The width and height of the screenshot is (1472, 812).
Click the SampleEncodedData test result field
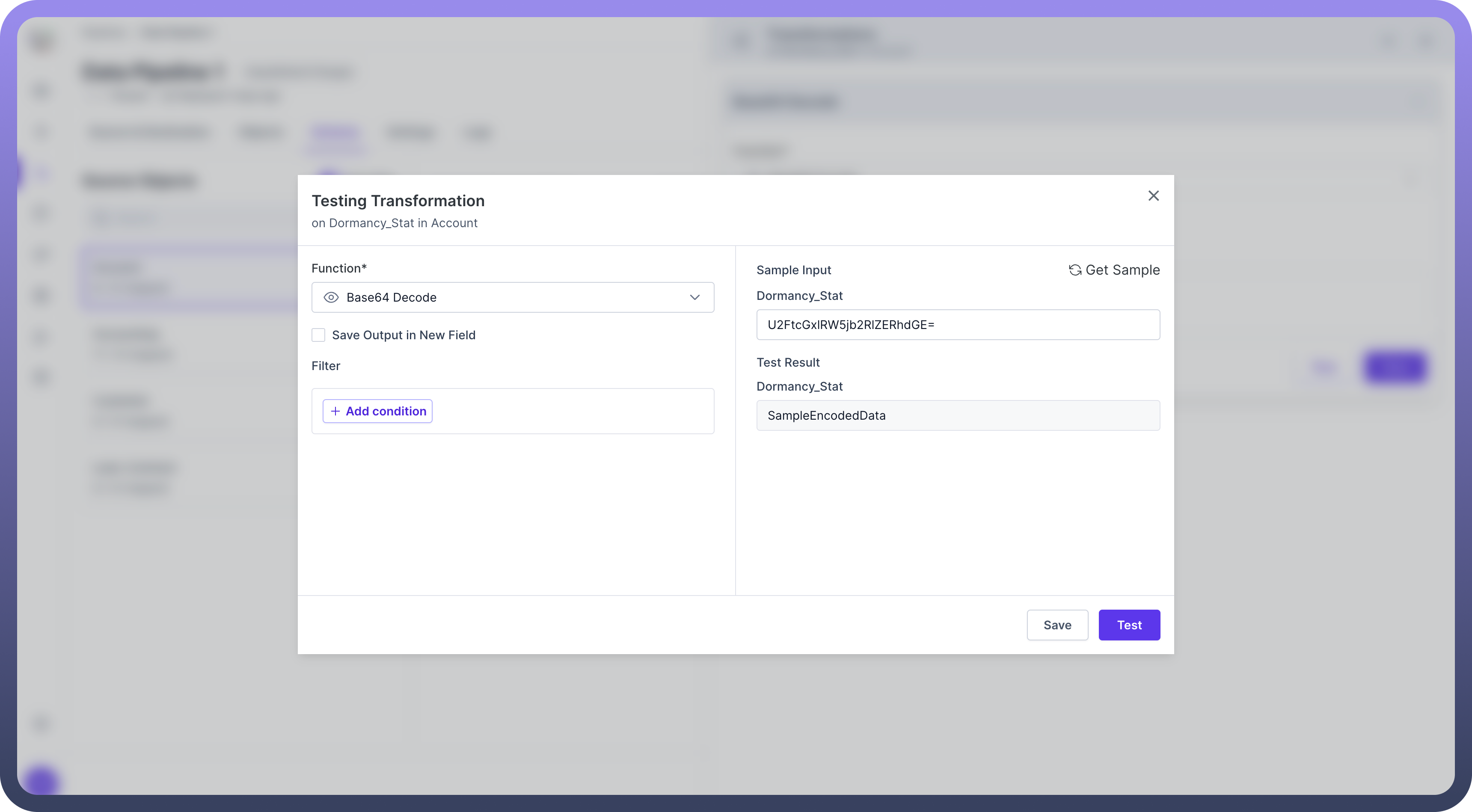[x=958, y=415]
